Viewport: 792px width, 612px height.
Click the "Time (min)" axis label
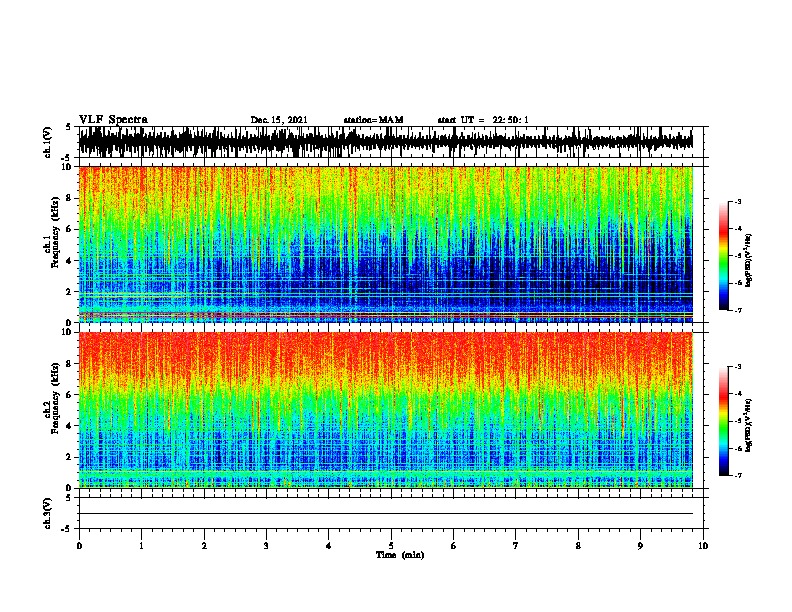(400, 555)
